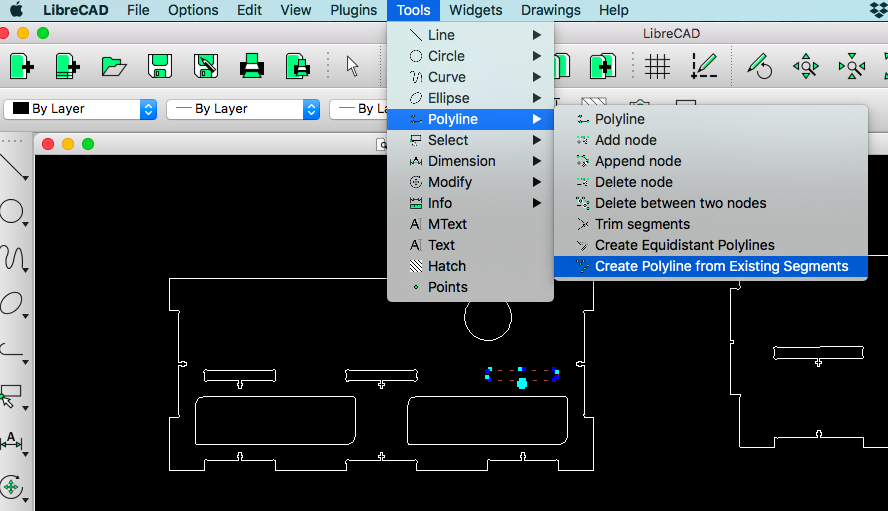
Task: Toggle the draft mode icon
Action: tap(703, 66)
